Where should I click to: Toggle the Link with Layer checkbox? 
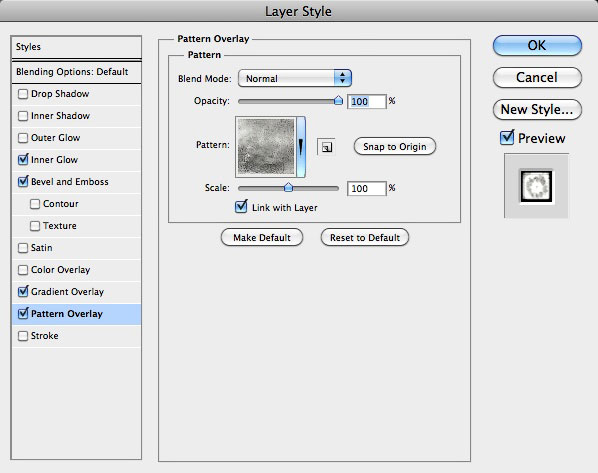(241, 207)
